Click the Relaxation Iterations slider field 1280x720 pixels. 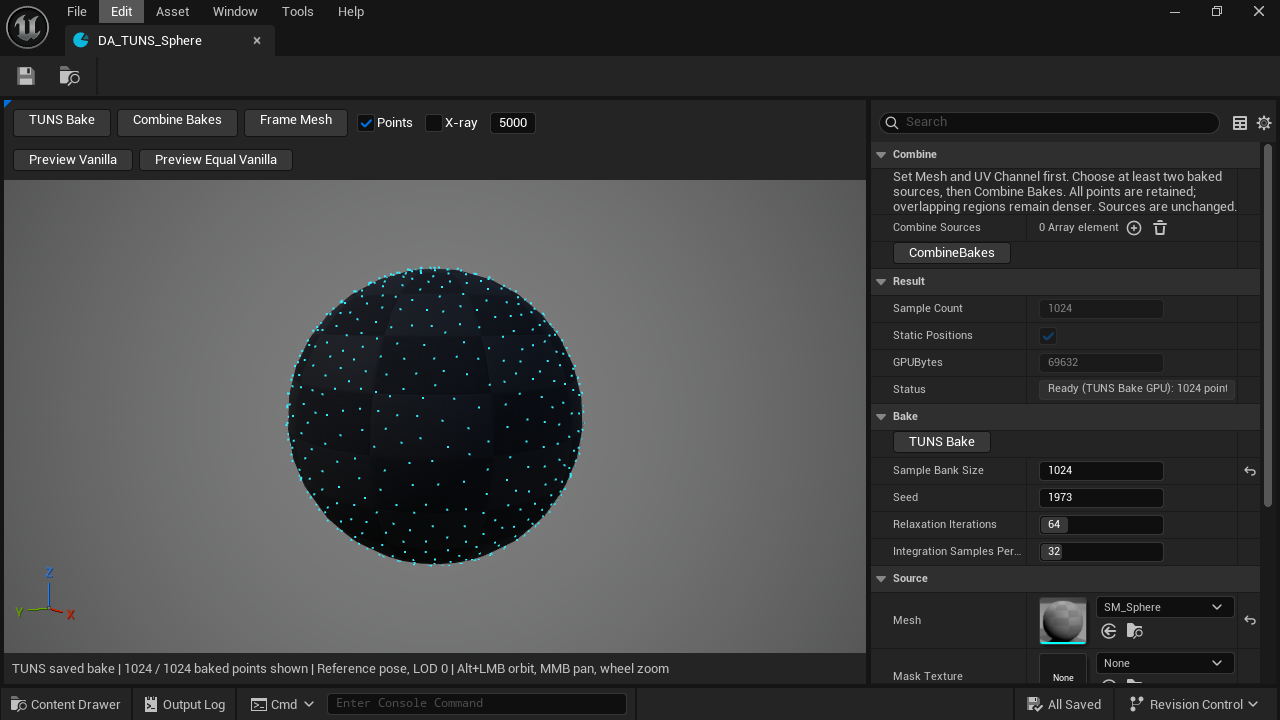[x=1101, y=525]
